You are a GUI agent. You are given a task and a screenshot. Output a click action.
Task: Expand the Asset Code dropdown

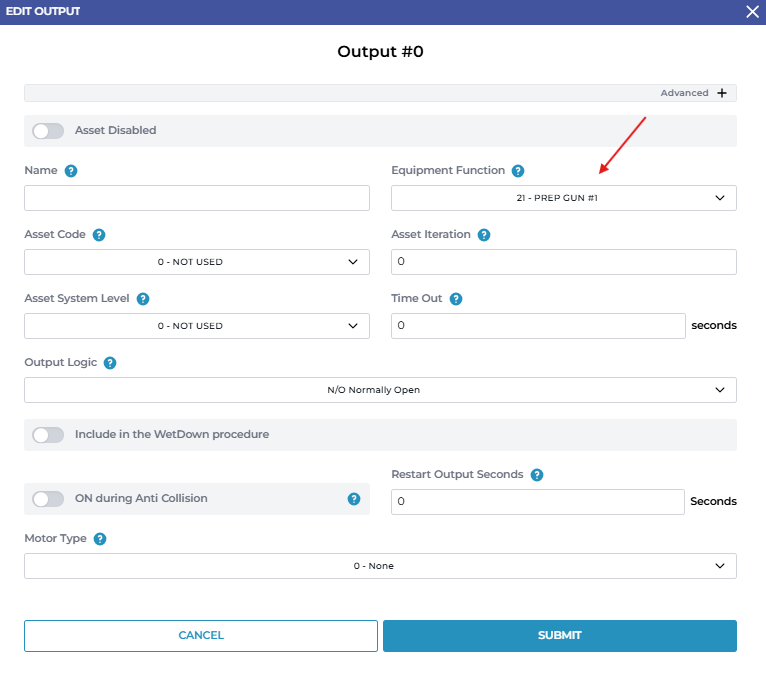tap(196, 262)
